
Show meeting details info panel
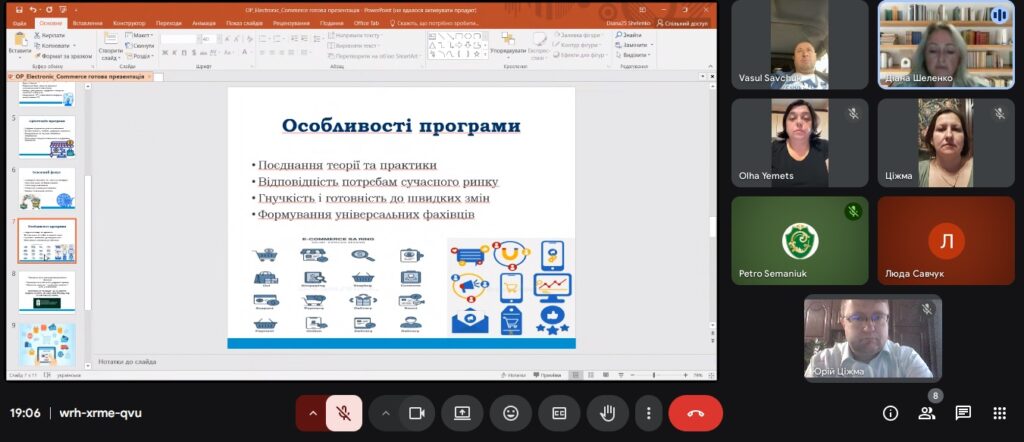click(890, 413)
